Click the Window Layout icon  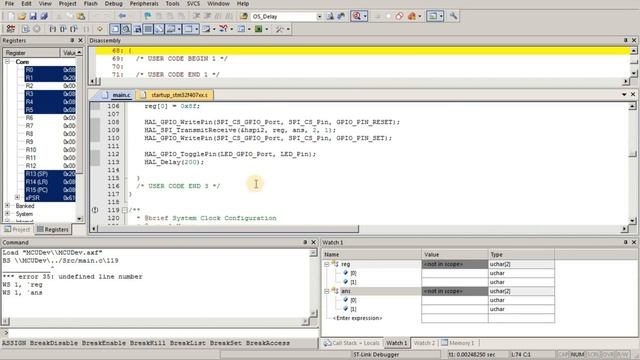pos(432,16)
